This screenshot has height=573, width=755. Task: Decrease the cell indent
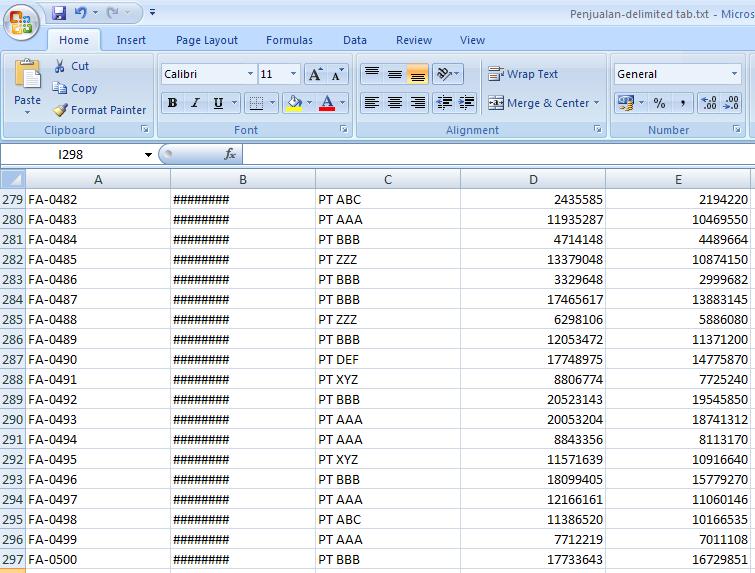tap(443, 103)
